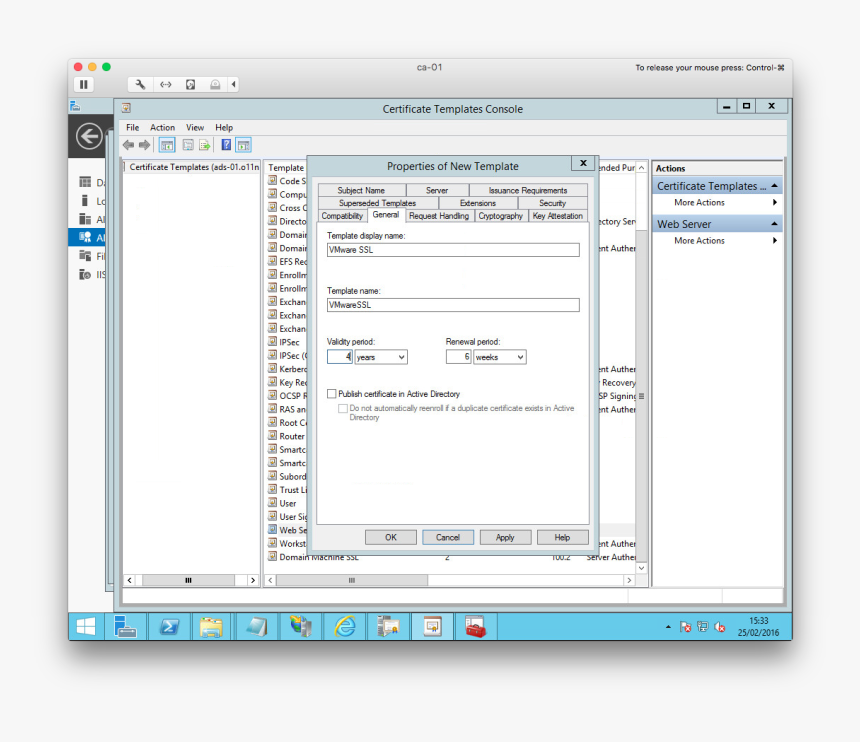The width and height of the screenshot is (860, 742).
Task: Collapse Web Server actions section
Action: pos(774,224)
